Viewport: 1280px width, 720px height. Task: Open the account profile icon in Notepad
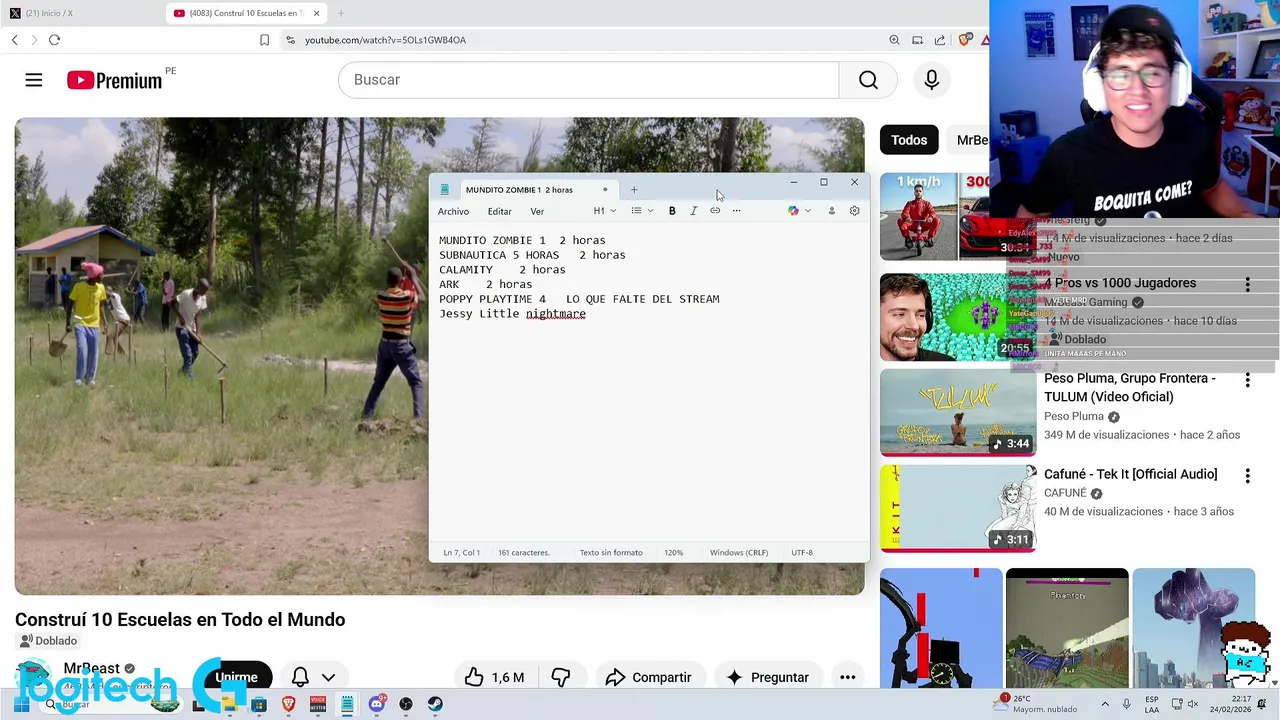pyautogui.click(x=831, y=211)
